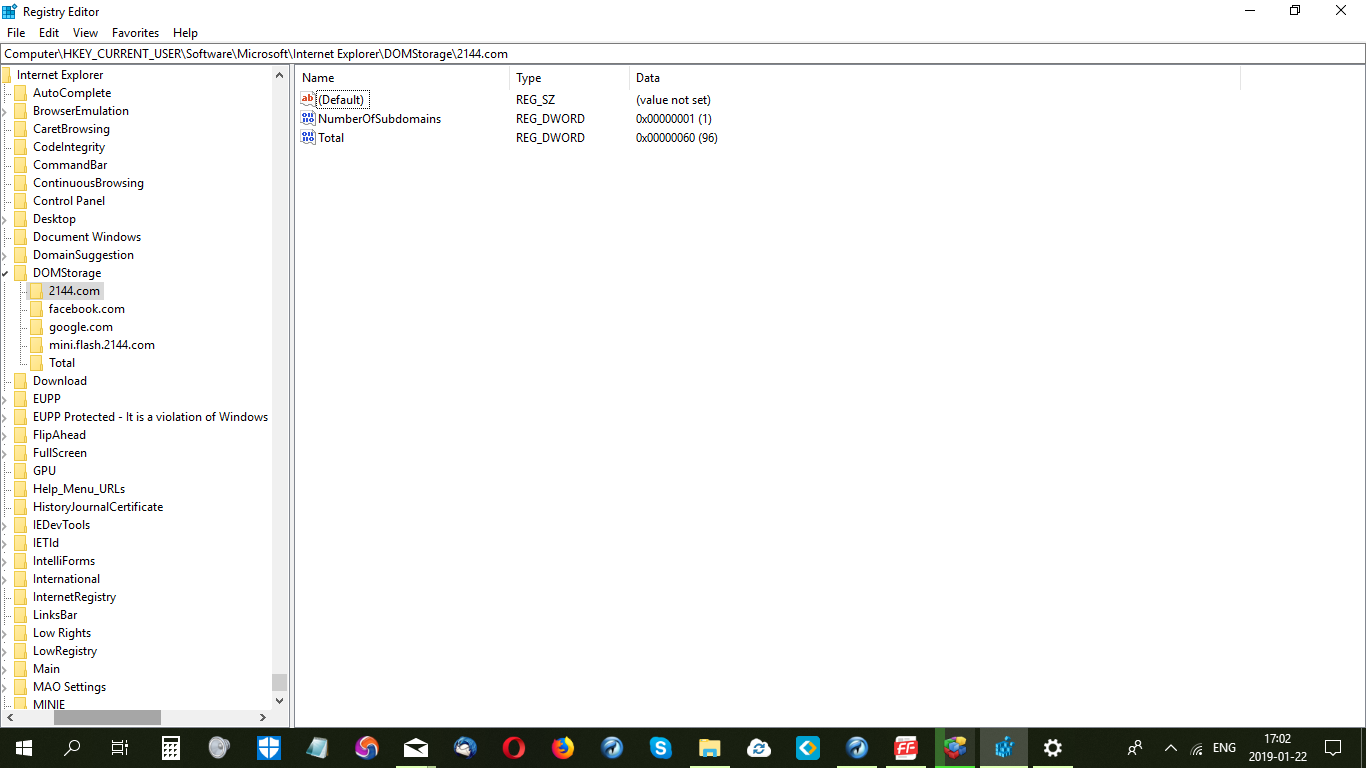Screen dimensions: 1366x768
Task: Open the Help menu
Action: 185,33
